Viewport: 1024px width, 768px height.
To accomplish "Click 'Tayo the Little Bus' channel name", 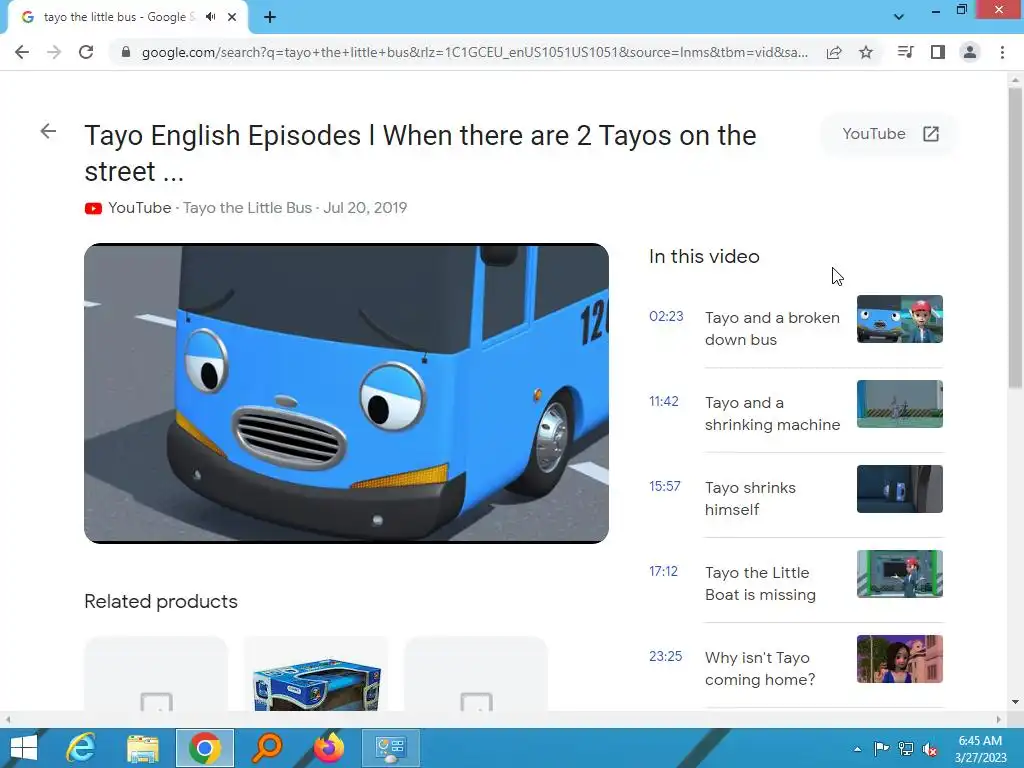I will point(248,208).
